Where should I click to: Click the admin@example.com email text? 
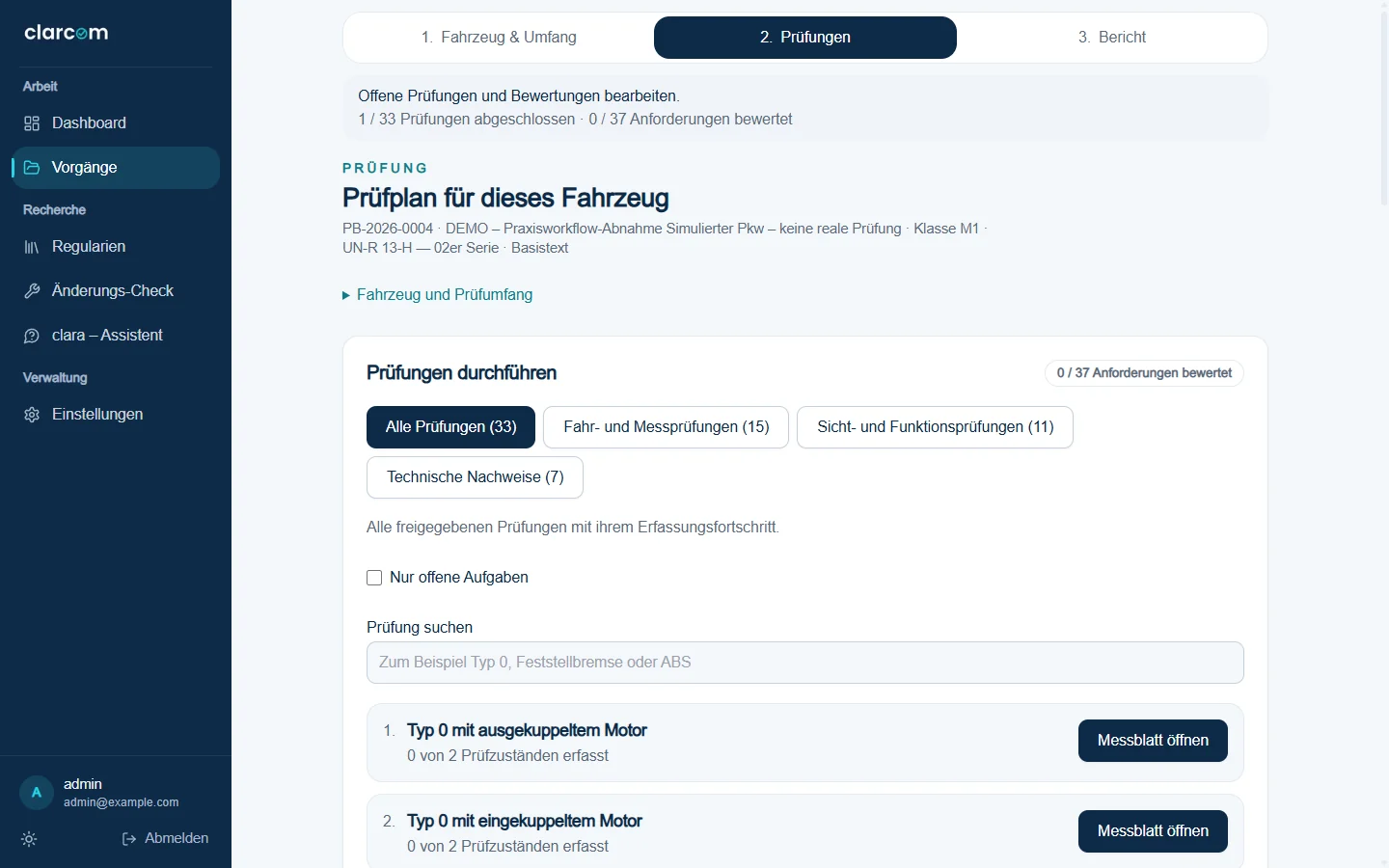[122, 802]
